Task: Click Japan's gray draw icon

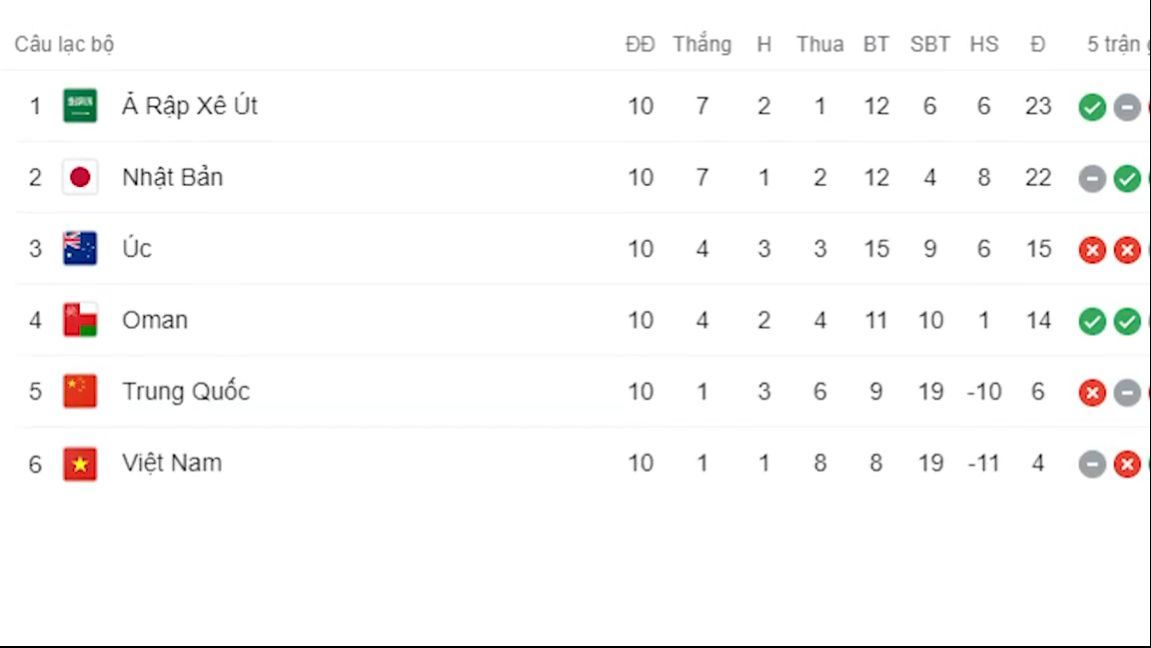Action: click(x=1092, y=178)
